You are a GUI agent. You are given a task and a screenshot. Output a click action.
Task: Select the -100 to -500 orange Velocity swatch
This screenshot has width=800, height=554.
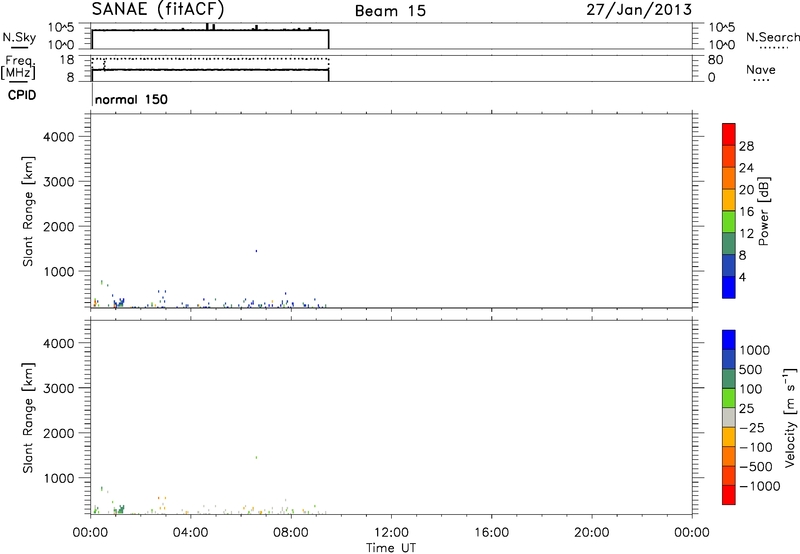[x=729, y=456]
